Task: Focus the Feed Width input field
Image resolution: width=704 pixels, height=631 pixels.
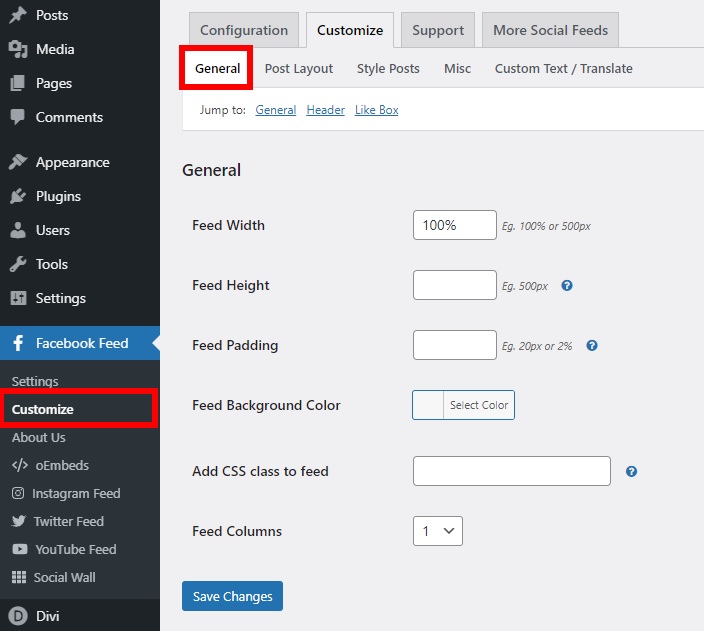Action: 455,225
